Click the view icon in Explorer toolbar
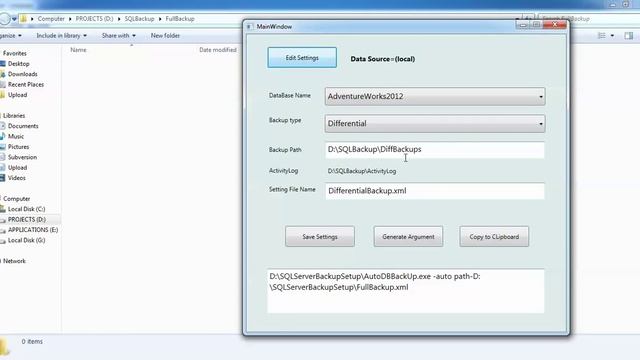The width and height of the screenshot is (640, 360). 602,36
